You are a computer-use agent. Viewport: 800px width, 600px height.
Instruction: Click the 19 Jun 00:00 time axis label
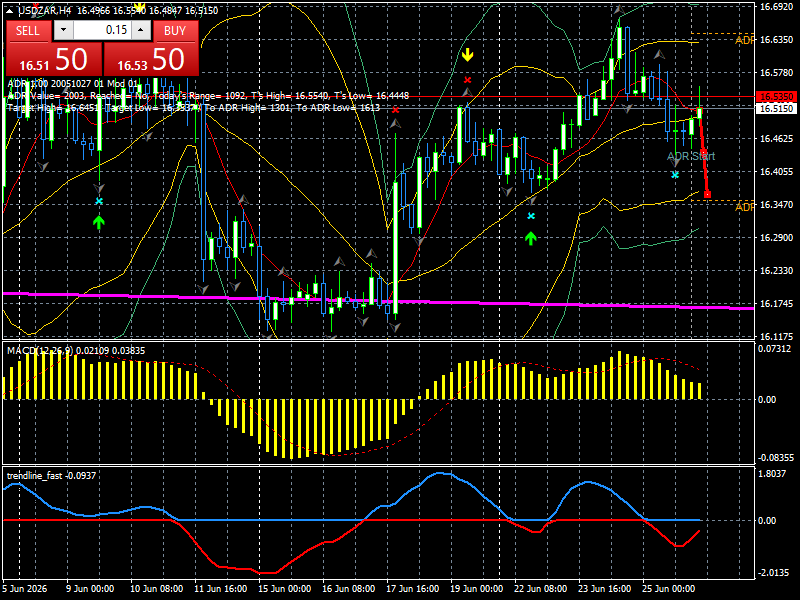click(477, 588)
